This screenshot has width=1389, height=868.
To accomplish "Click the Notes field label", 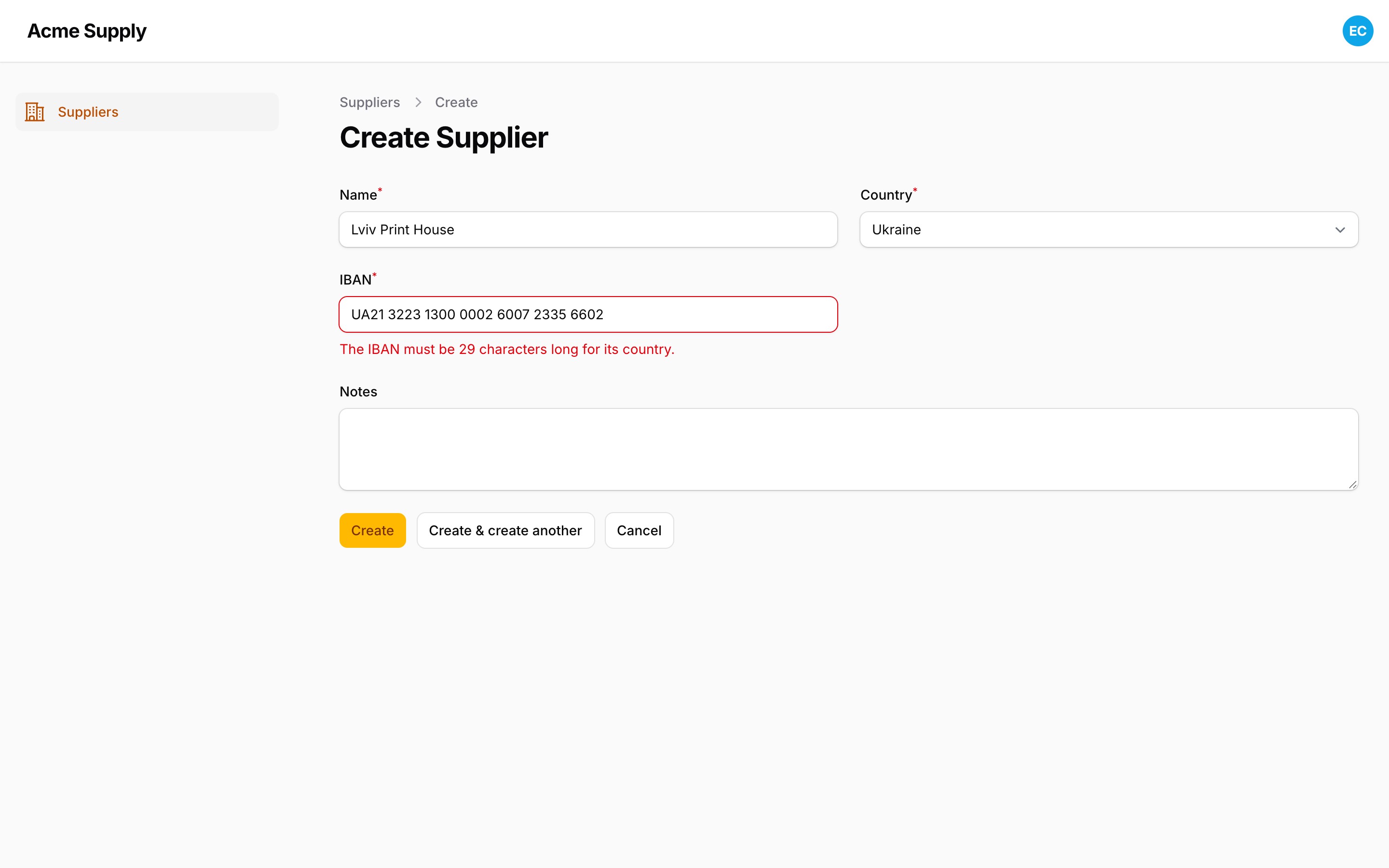I will tap(358, 392).
